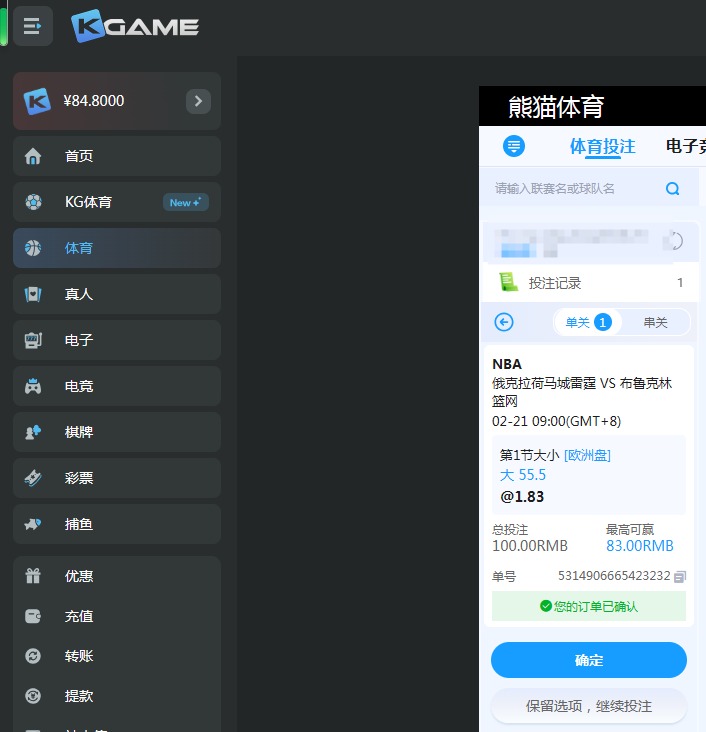The height and width of the screenshot is (732, 706).
Task: Click the slot machine icon beside 电子
Action: (x=33, y=340)
